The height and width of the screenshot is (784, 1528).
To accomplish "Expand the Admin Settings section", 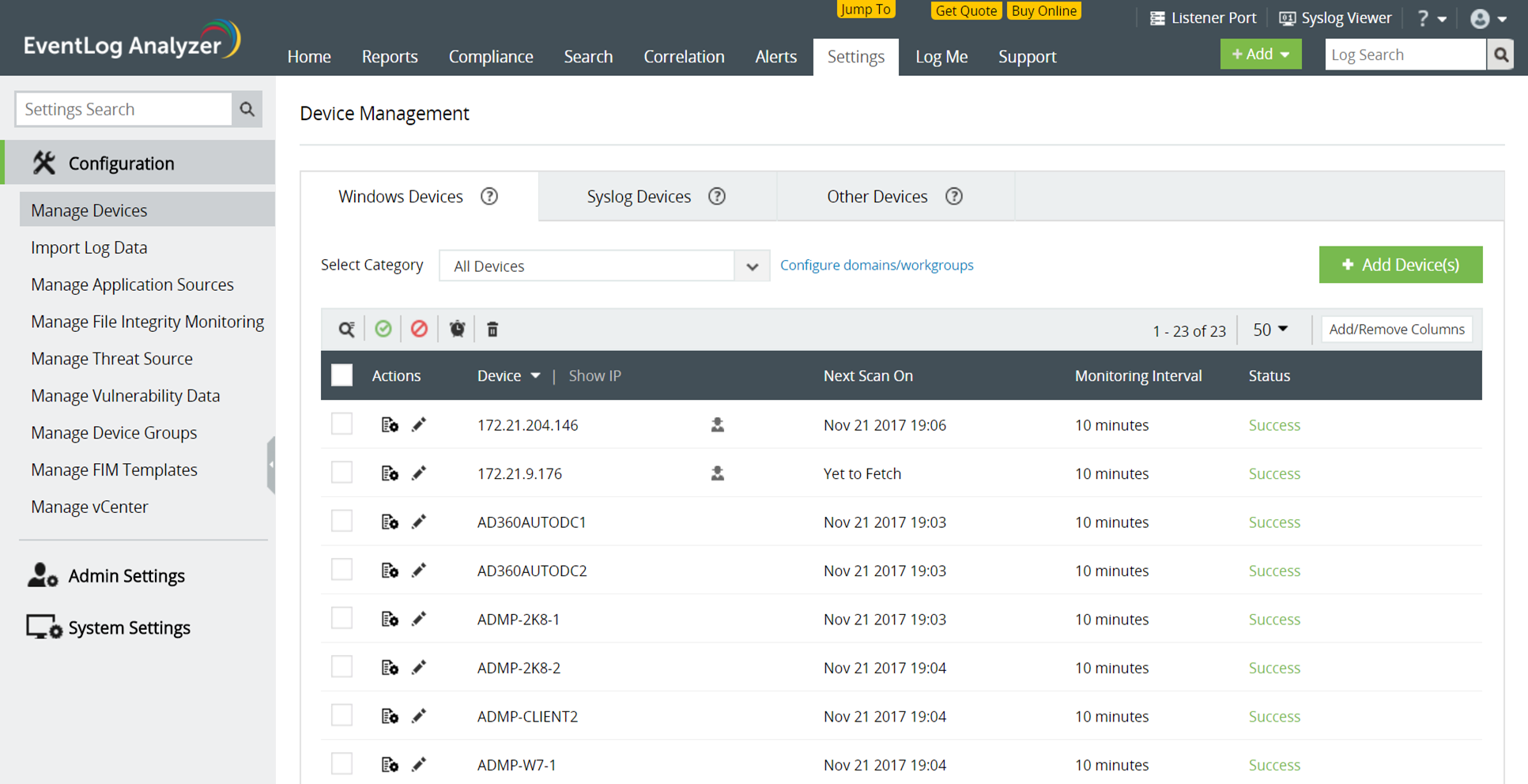I will [x=107, y=575].
